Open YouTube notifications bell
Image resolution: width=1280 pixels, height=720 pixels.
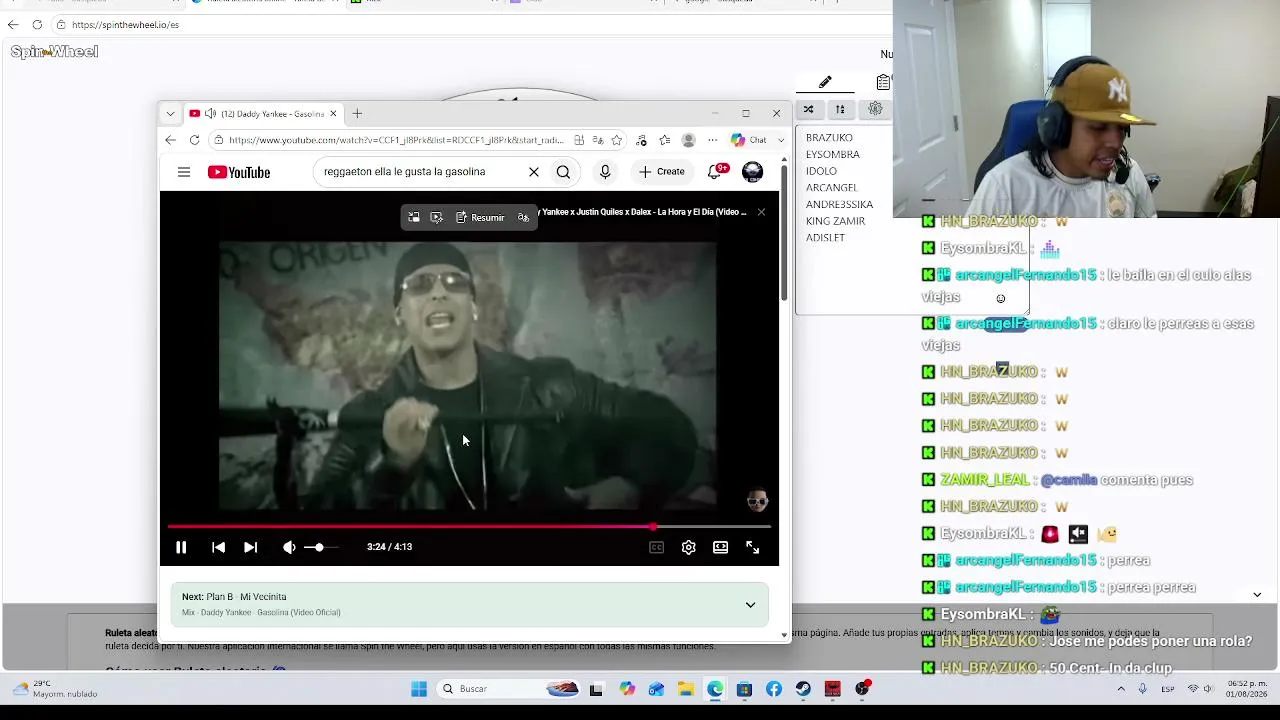[715, 172]
